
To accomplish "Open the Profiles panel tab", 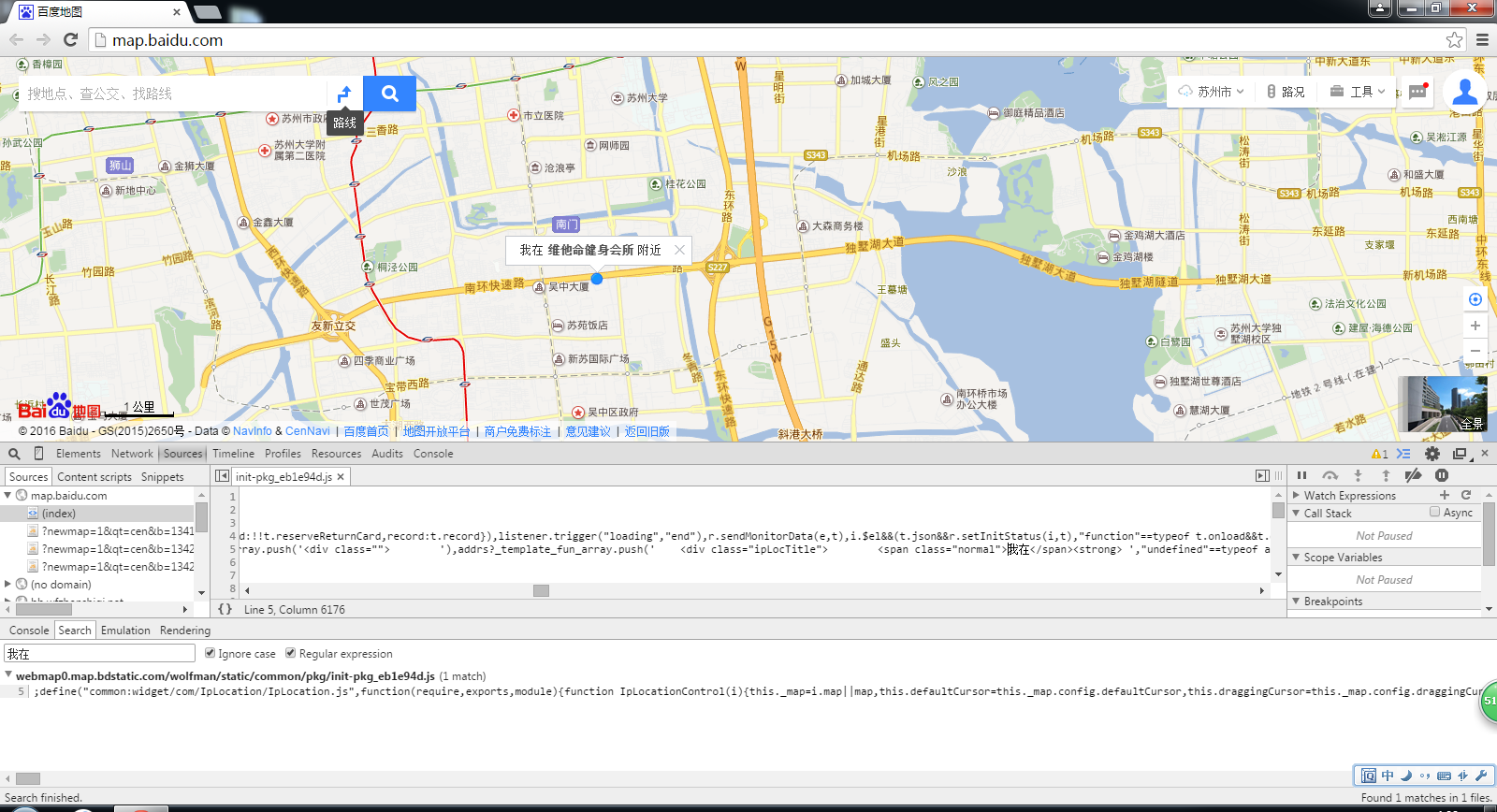I will pos(283,454).
